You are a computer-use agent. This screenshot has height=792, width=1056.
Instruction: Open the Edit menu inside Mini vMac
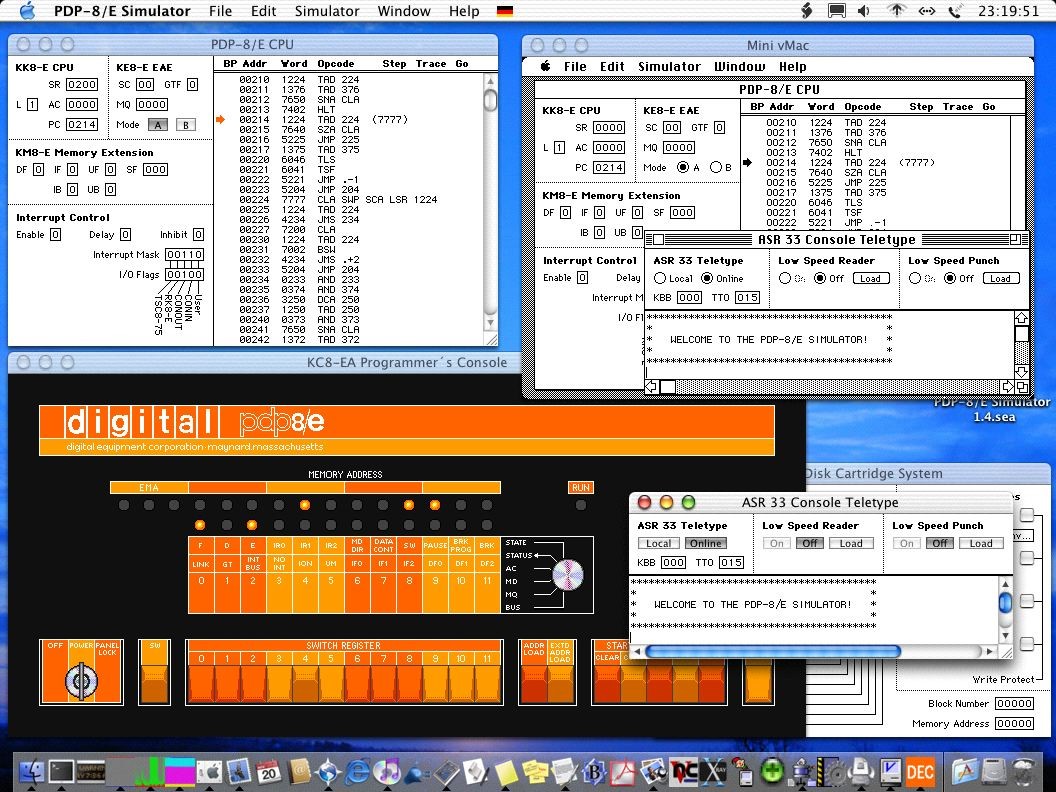click(612, 66)
